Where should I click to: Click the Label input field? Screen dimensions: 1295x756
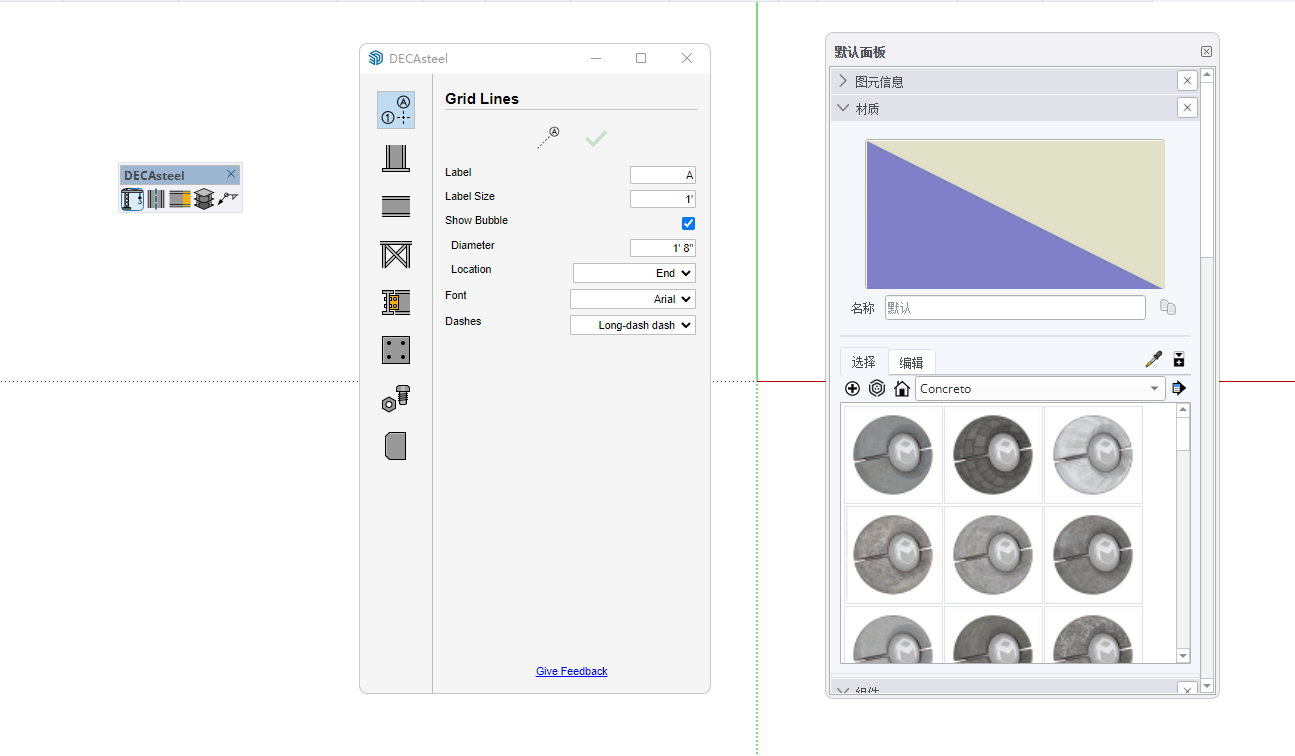[x=662, y=175]
